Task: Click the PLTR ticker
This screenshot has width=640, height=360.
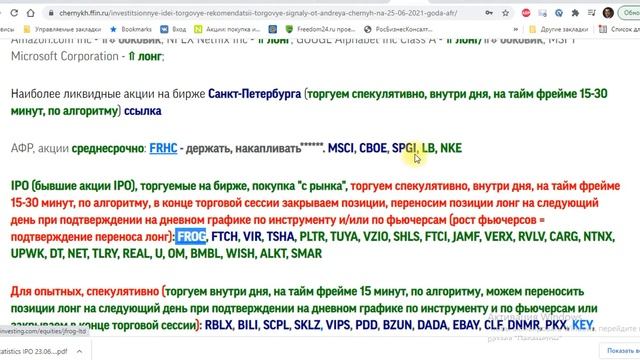Action: click(x=312, y=237)
